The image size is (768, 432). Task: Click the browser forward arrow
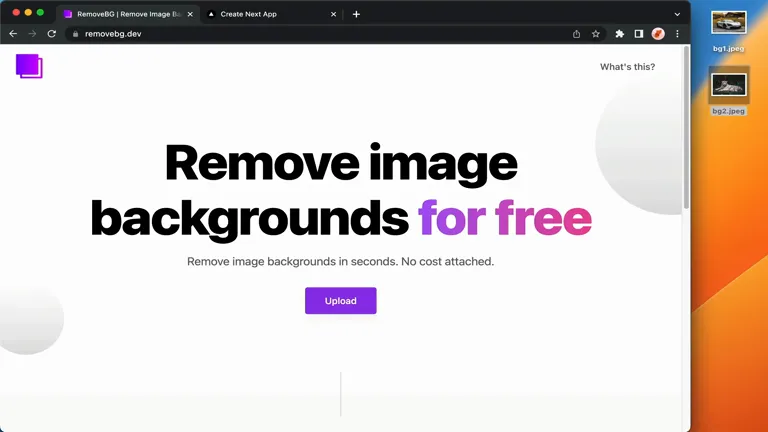tap(32, 34)
